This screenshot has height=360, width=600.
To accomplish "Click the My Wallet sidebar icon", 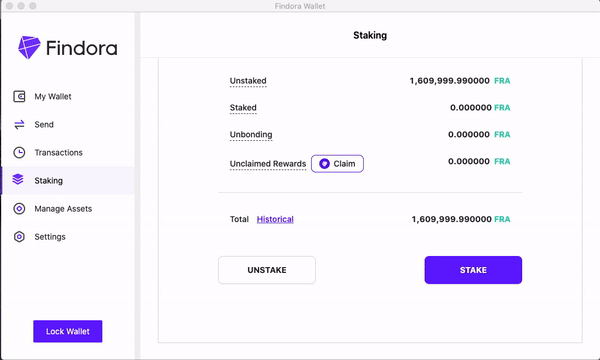I will (19, 96).
